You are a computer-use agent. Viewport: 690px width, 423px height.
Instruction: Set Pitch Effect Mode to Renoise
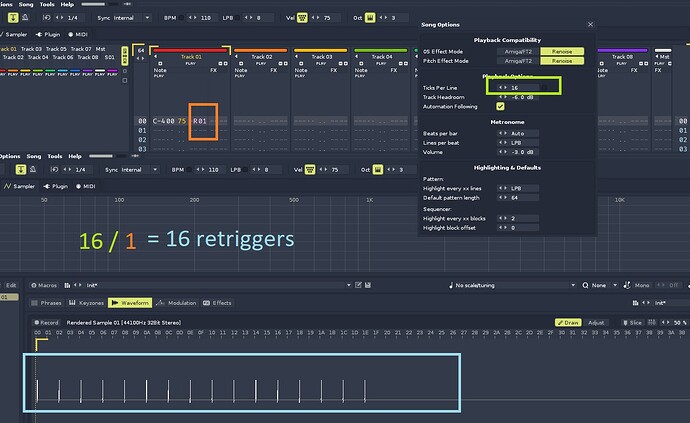562,61
